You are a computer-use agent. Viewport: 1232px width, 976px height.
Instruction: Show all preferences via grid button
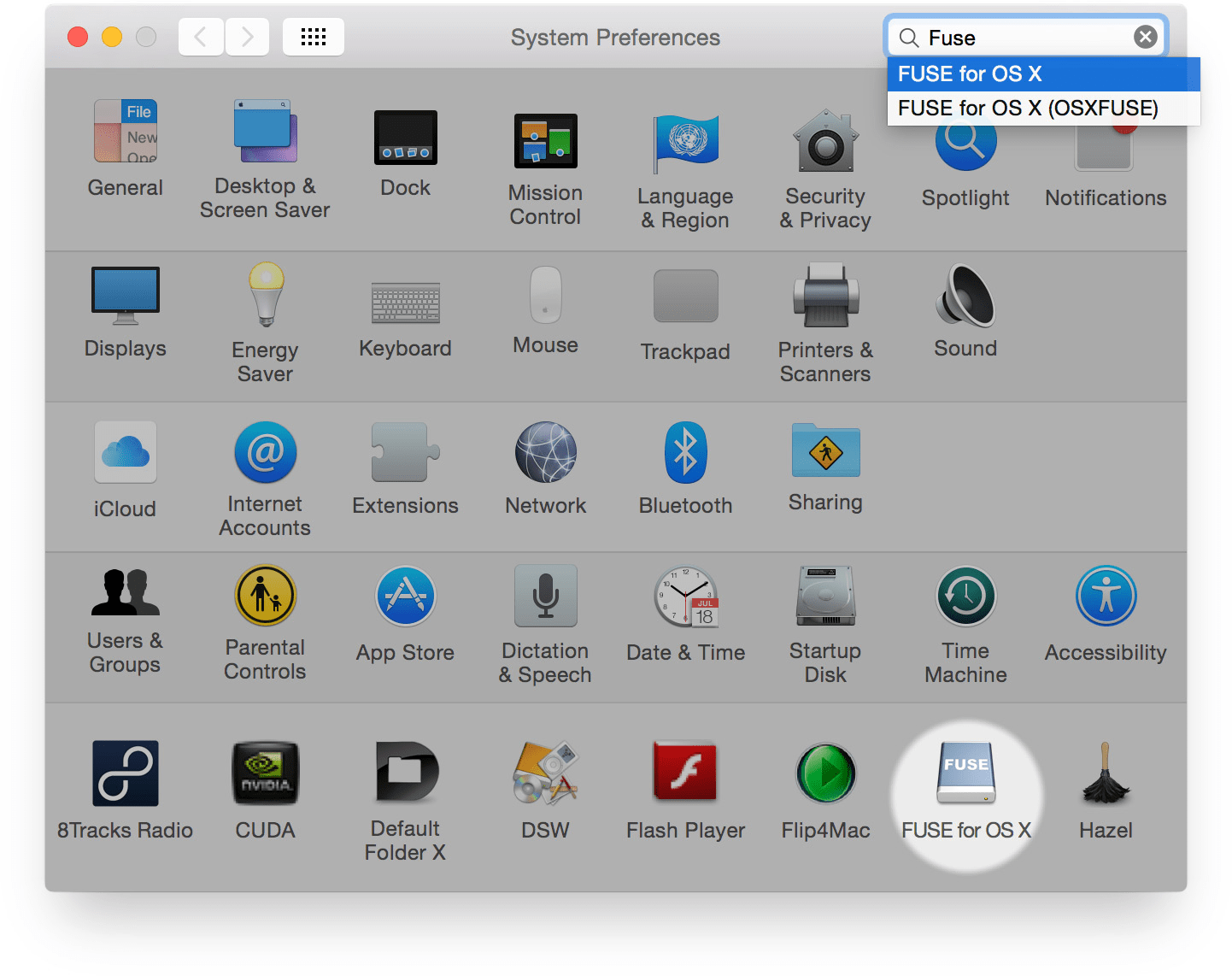coord(314,37)
